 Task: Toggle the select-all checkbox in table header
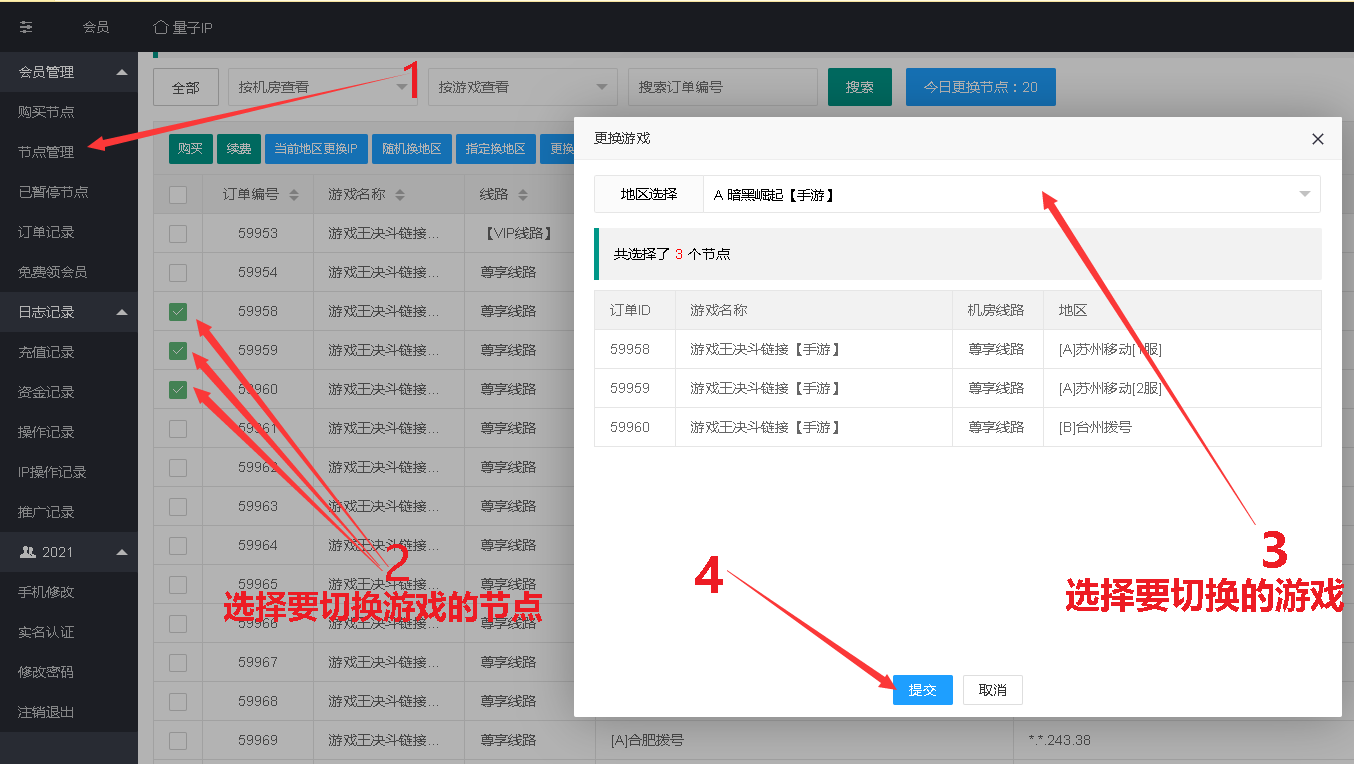click(178, 195)
